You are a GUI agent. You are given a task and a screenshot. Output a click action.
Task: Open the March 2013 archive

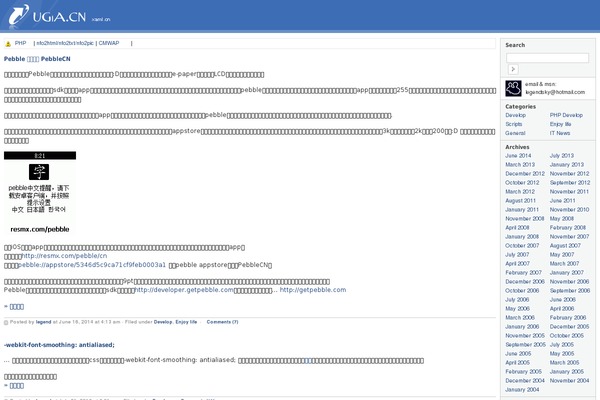click(x=520, y=165)
